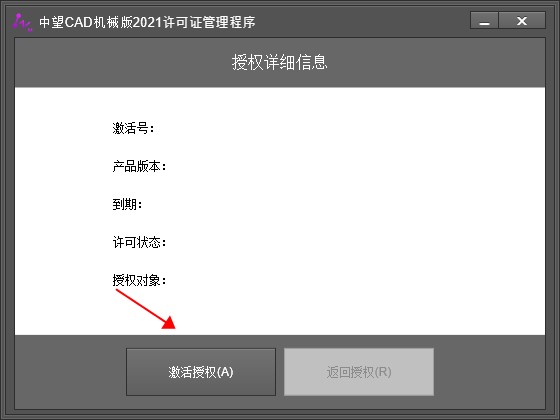Click the 激活授权(A) button
The height and width of the screenshot is (420, 560).
pyautogui.click(x=201, y=372)
